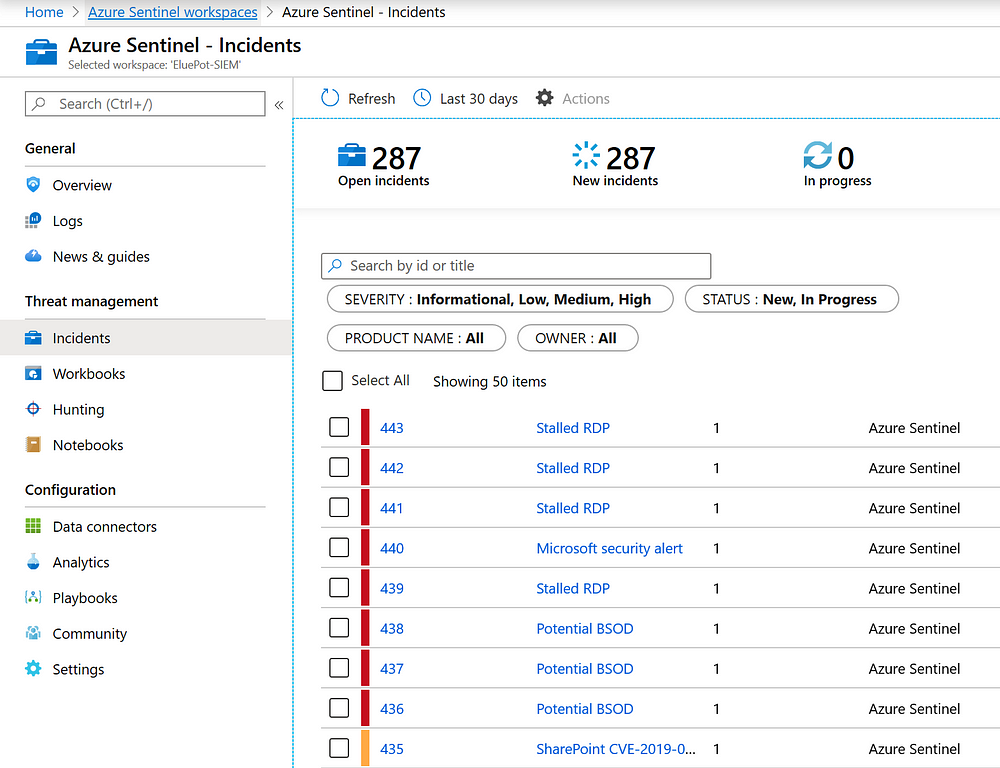The image size is (1000, 768).
Task: Tick the checkbox for incident 437
Action: [339, 668]
